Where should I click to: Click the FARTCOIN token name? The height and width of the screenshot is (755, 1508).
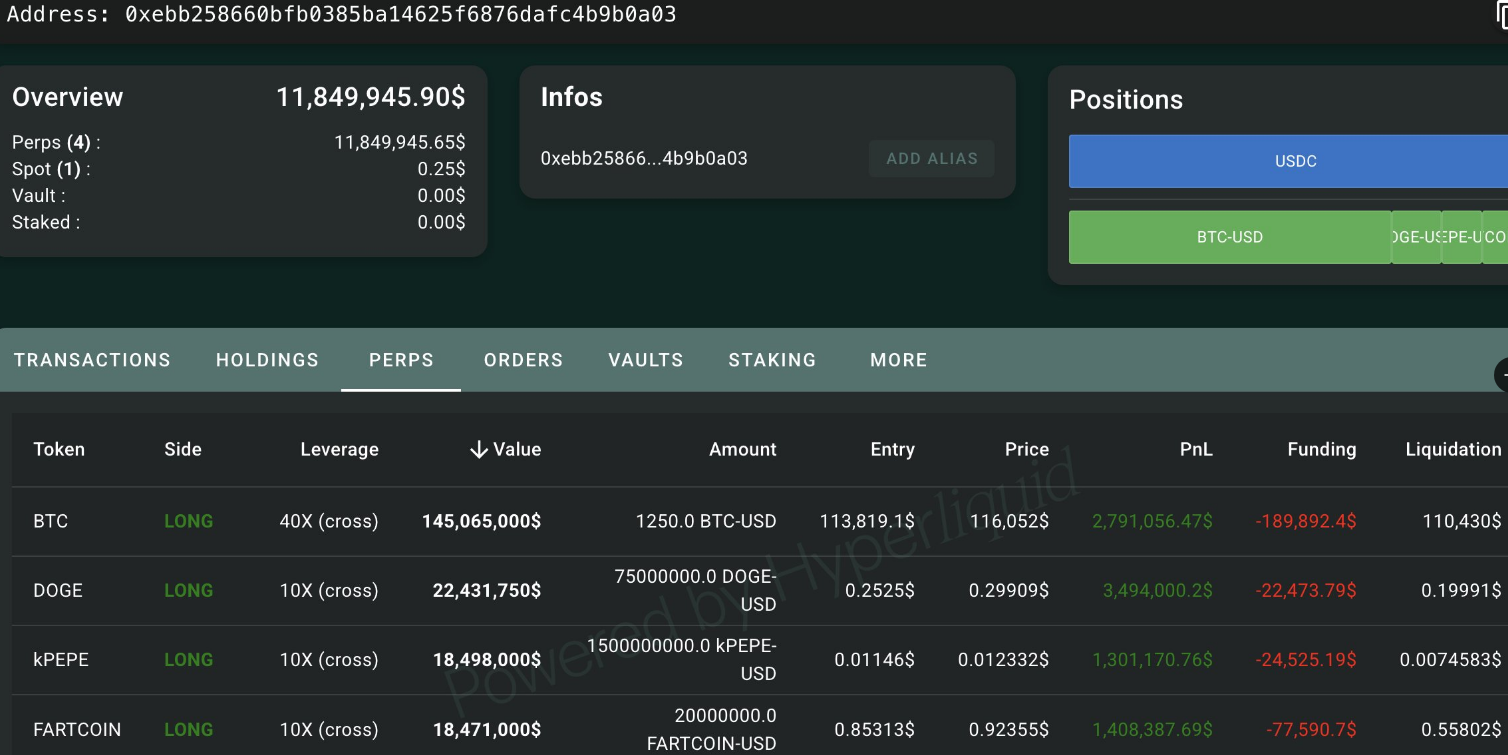click(x=77, y=729)
